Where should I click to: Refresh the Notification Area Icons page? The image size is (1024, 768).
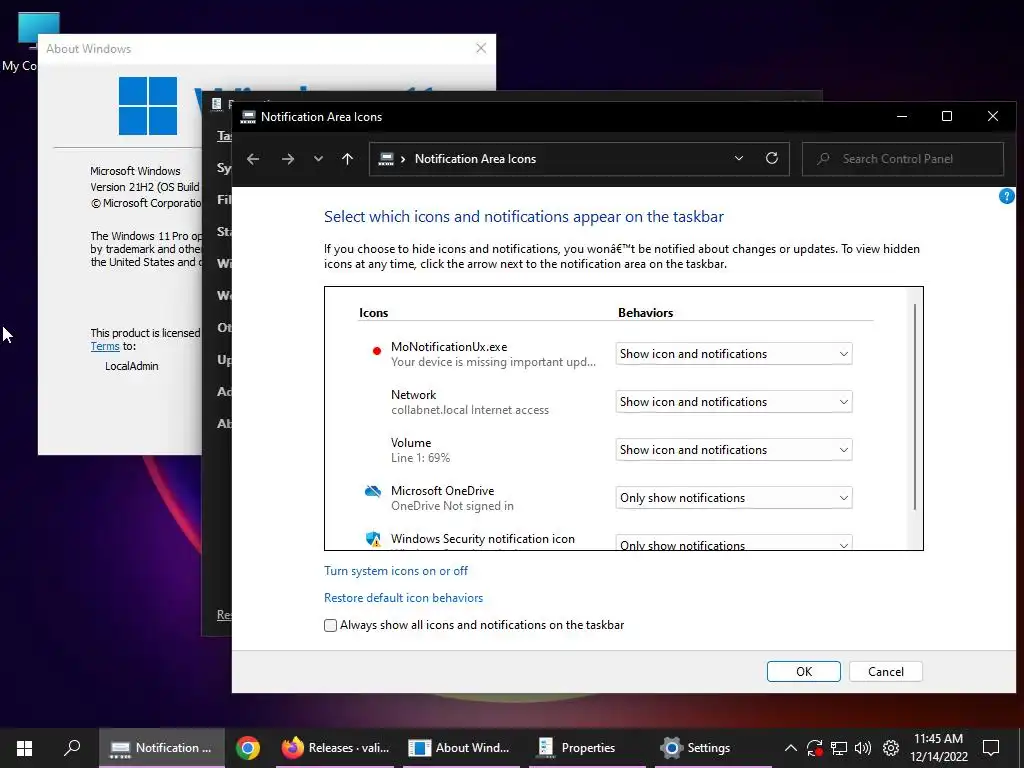point(772,159)
